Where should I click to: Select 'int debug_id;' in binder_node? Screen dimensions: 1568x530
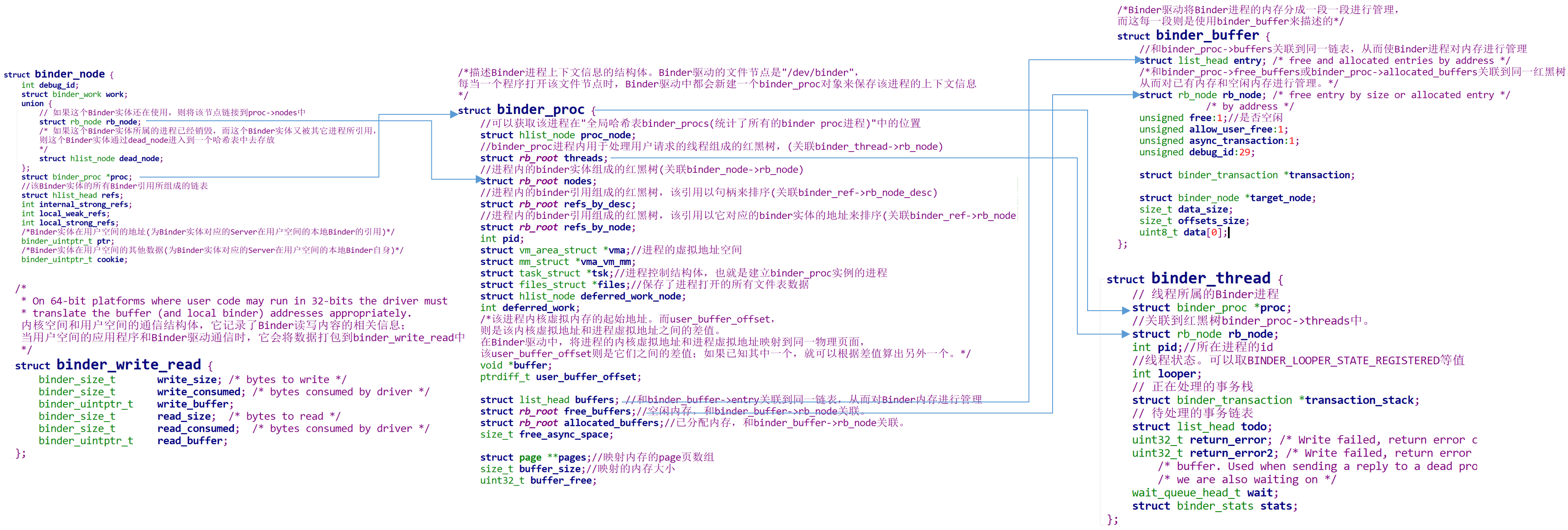coord(50,85)
